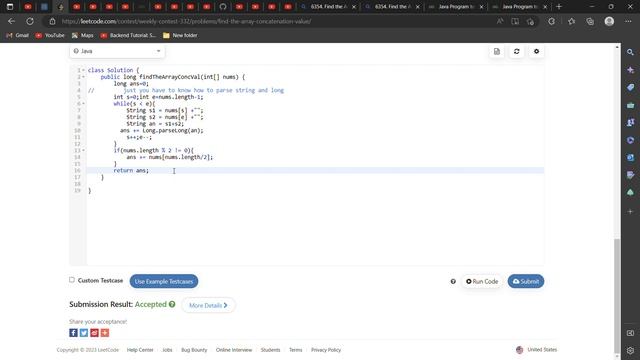This screenshot has height=360, width=640.
Task: Open More Details for the submission
Action: click(208, 305)
